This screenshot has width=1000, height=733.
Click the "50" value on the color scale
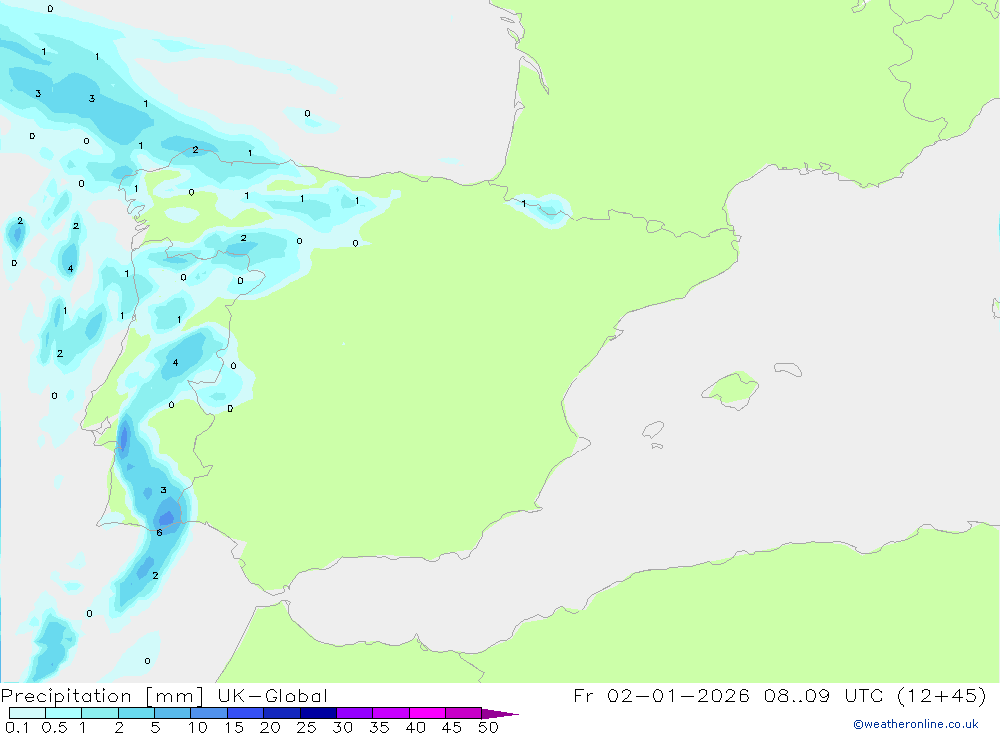pos(488,727)
